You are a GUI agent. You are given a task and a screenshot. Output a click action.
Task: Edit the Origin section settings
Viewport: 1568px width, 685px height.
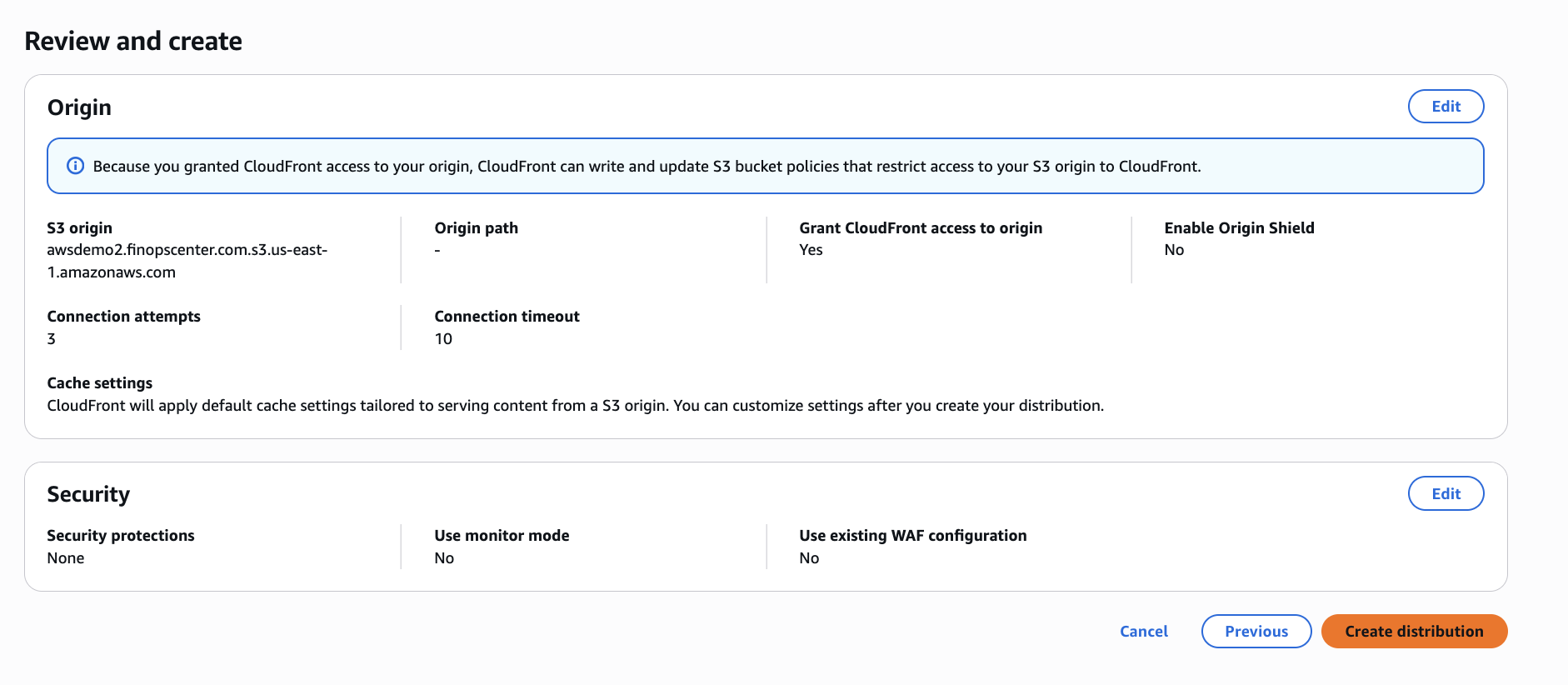coord(1446,107)
